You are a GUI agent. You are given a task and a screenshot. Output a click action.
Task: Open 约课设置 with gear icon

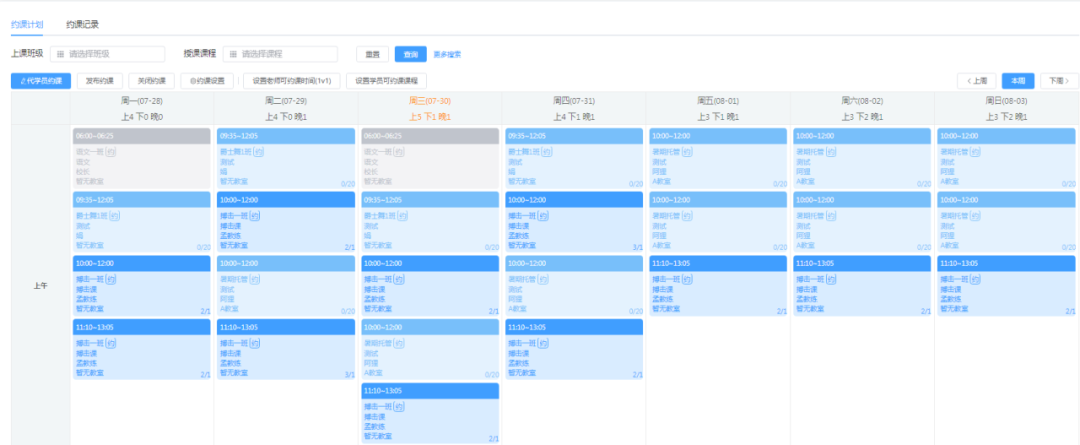tap(207, 81)
